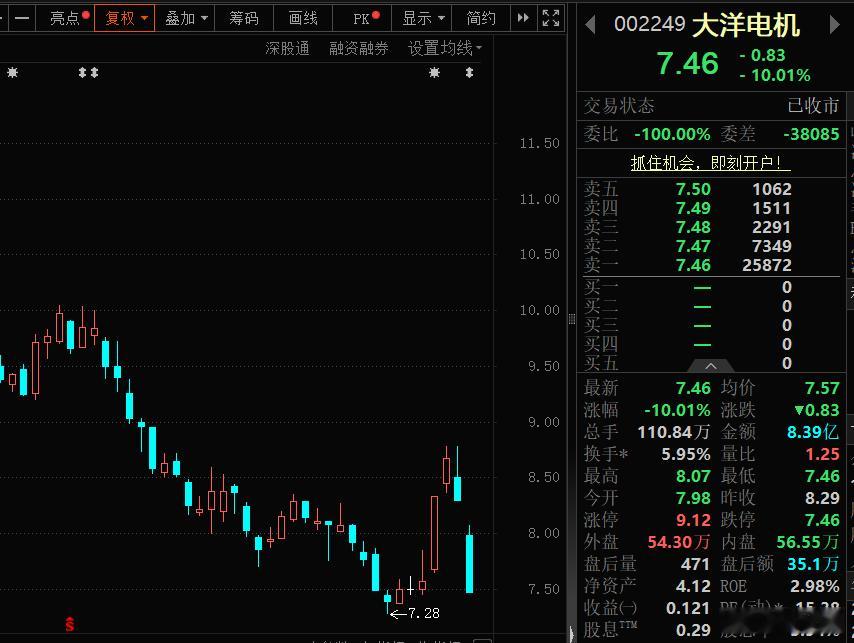Click the minus zoom-out button in toolbar

pyautogui.click(x=22, y=18)
